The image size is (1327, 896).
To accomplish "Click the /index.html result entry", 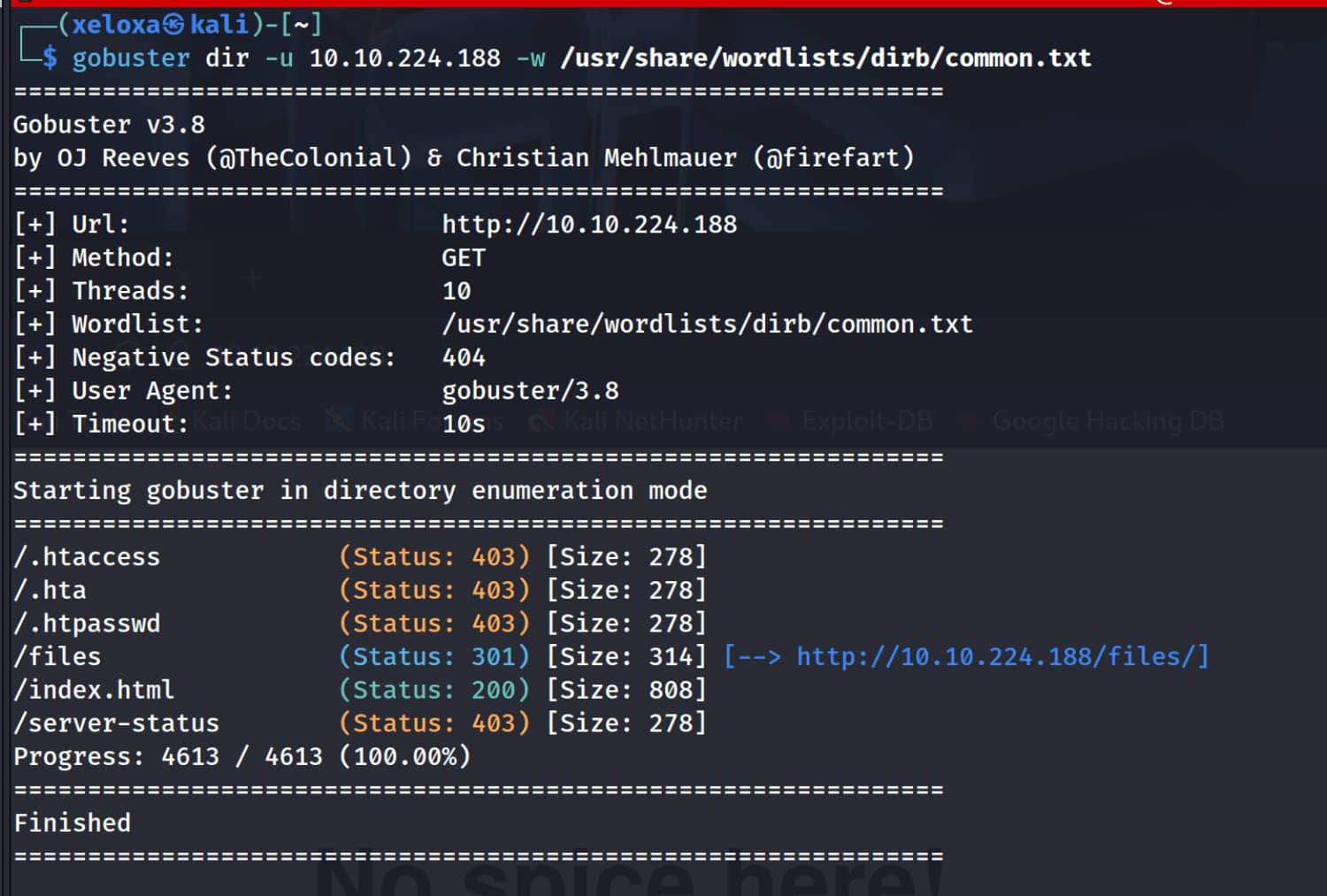I will [x=94, y=690].
